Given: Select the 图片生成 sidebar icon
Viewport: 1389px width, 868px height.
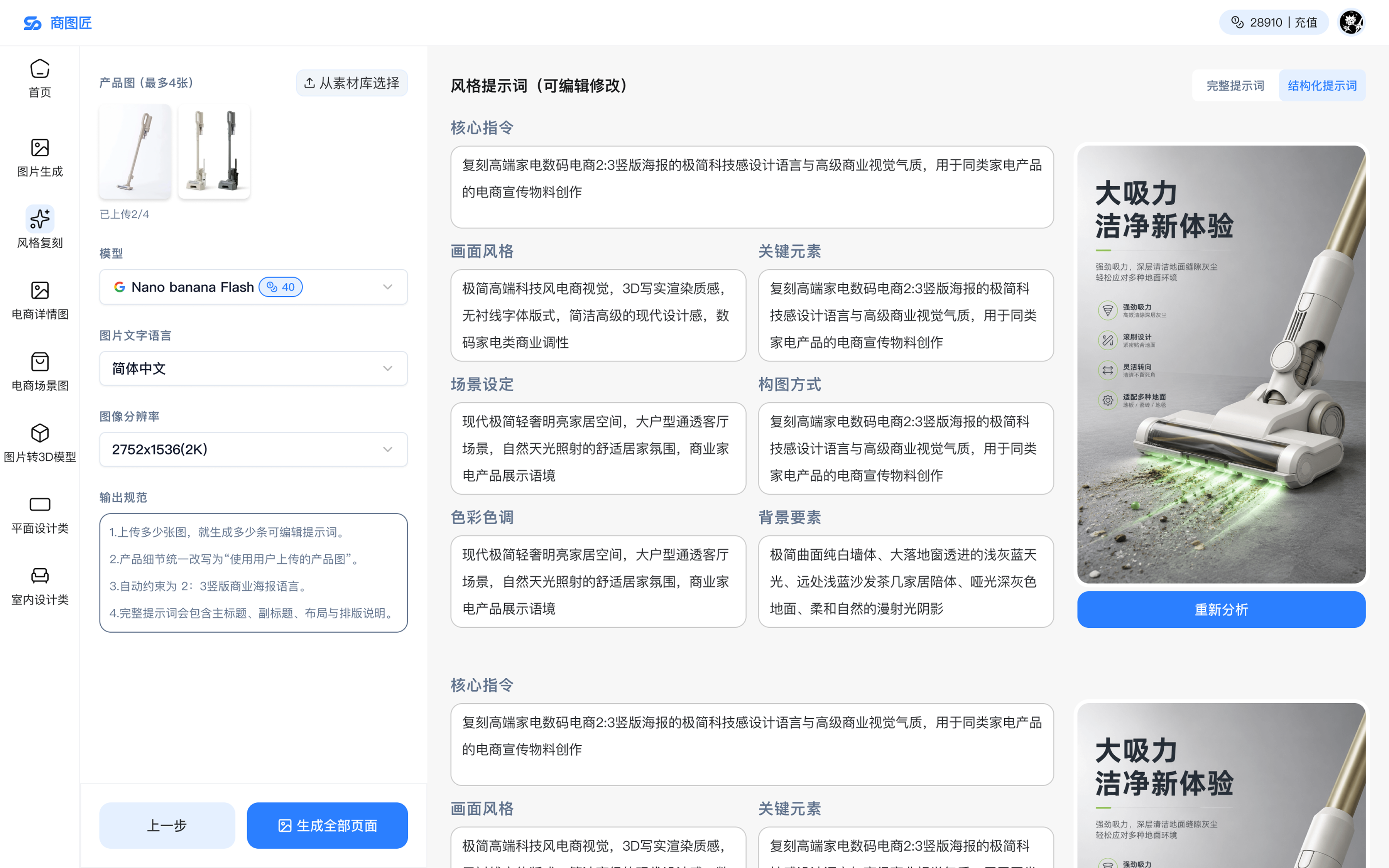Looking at the screenshot, I should pyautogui.click(x=40, y=147).
